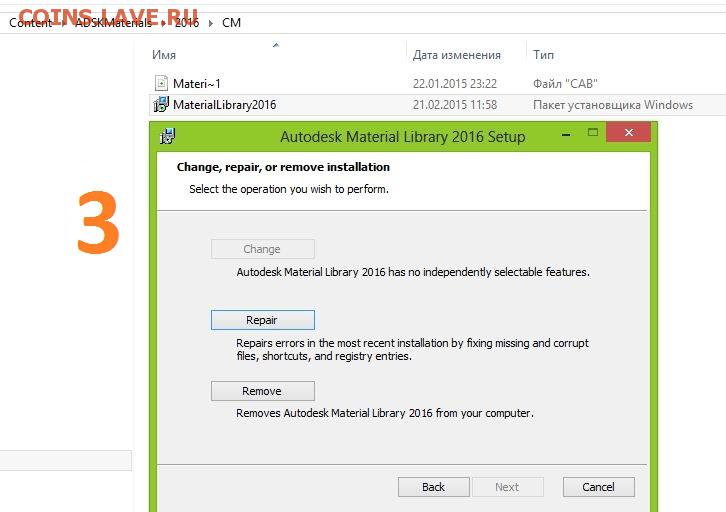726x512 pixels.
Task: Click the Back button
Action: (x=433, y=487)
